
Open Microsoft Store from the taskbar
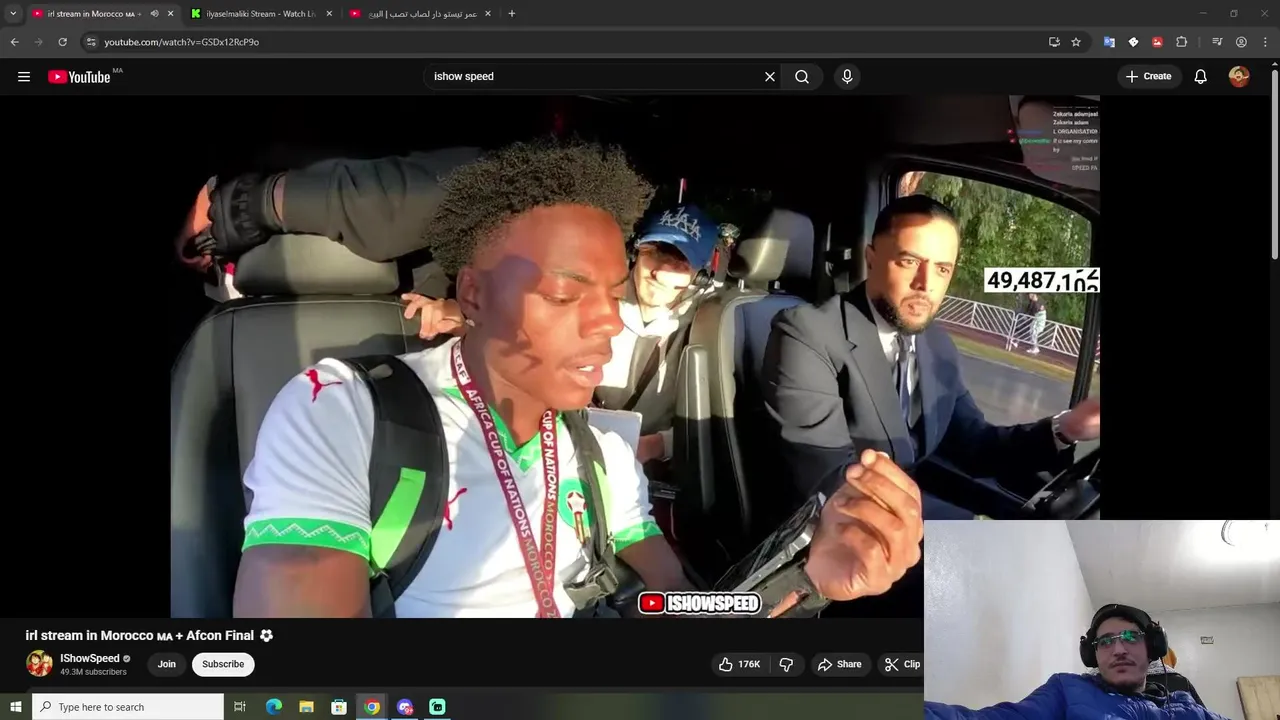(x=339, y=707)
